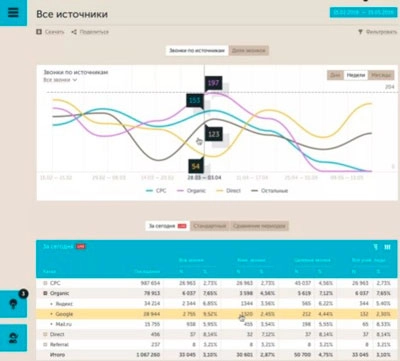Collapse the Organic row in the table
This screenshot has height=361, width=400.
[x=45, y=293]
